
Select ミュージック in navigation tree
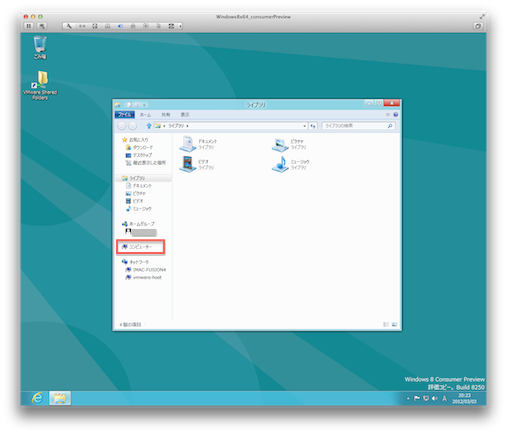click(139, 209)
